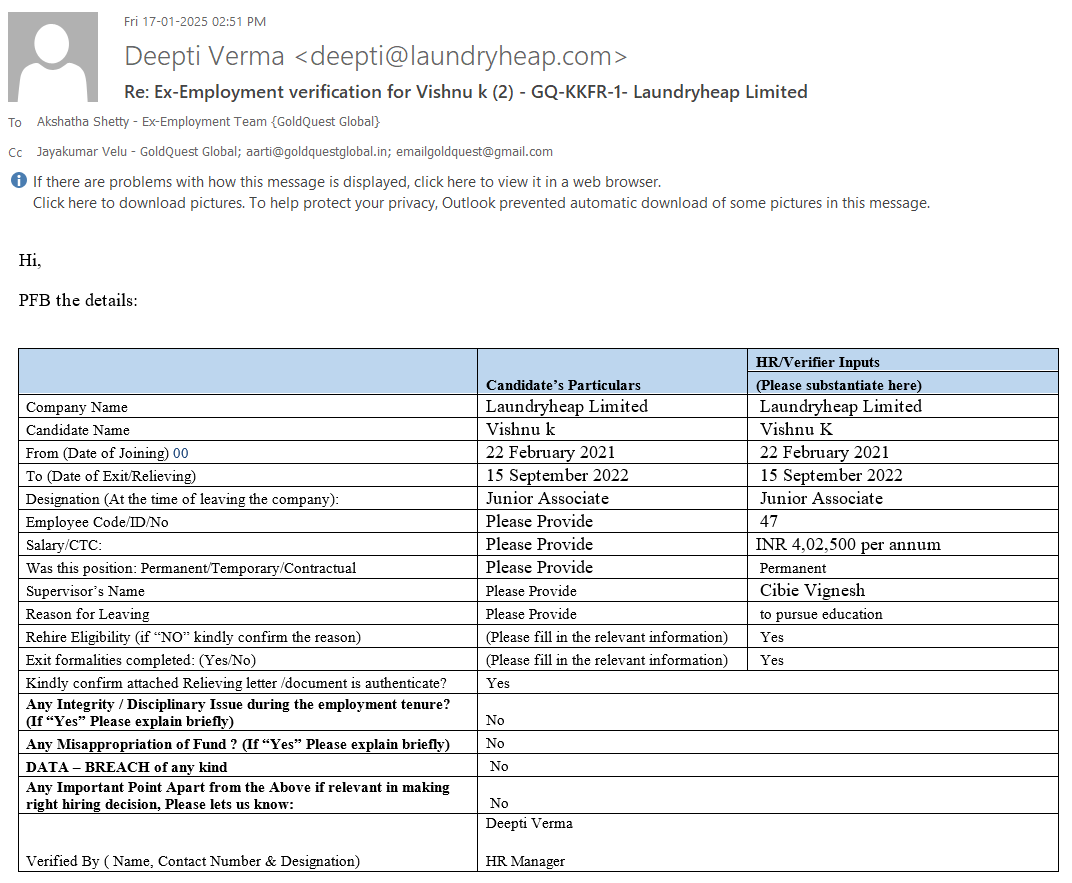Image resolution: width=1072 pixels, height=883 pixels.
Task: Click the blue information icon in infobar
Action: [18, 181]
